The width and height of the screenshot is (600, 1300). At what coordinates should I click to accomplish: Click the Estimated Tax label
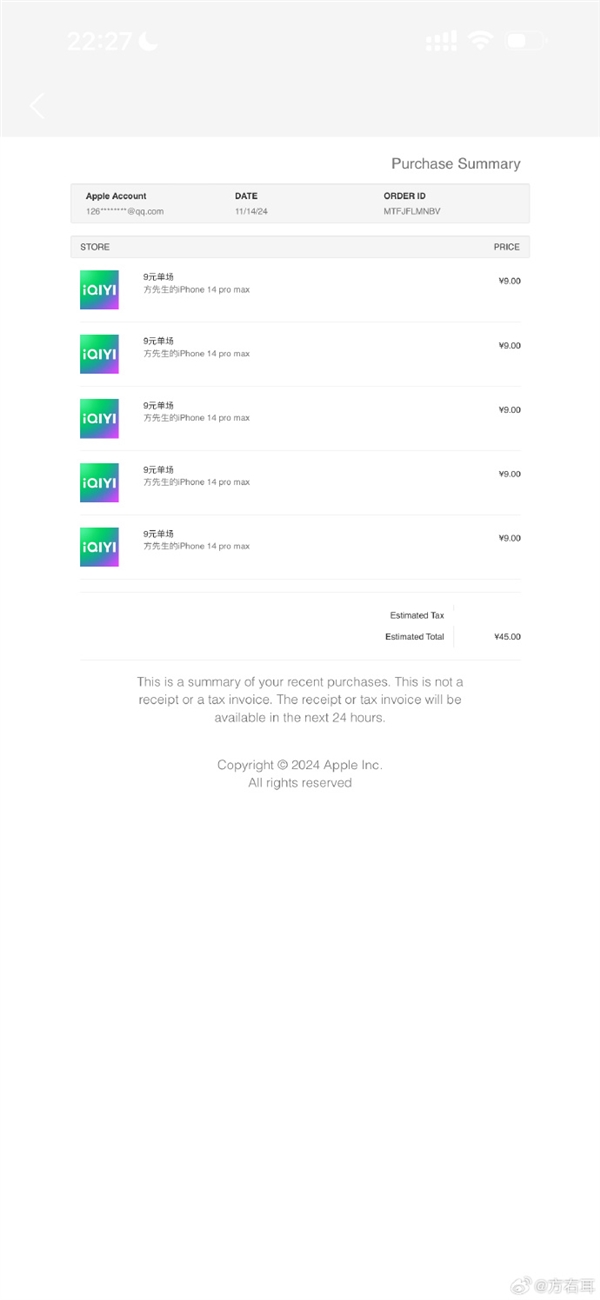click(417, 616)
